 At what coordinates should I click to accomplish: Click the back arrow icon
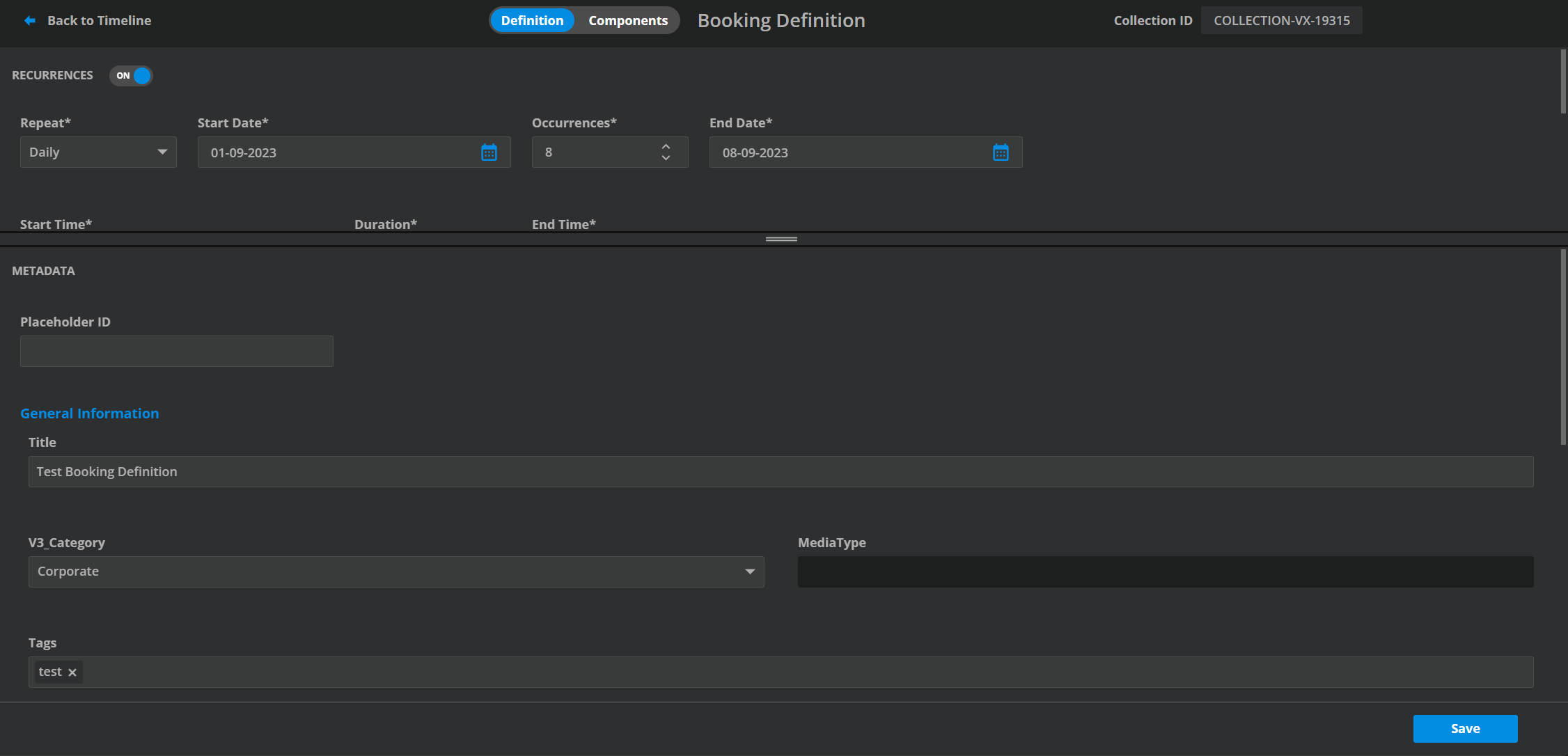pyautogui.click(x=29, y=21)
